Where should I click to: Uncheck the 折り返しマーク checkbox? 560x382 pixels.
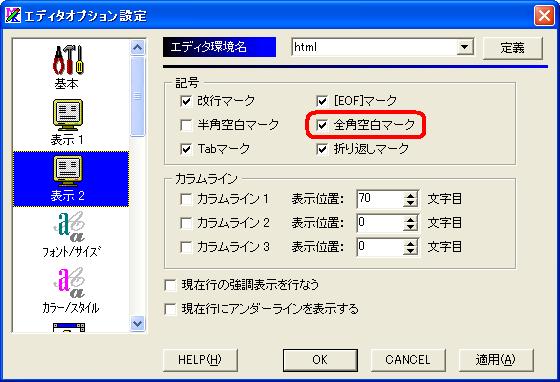click(322, 149)
